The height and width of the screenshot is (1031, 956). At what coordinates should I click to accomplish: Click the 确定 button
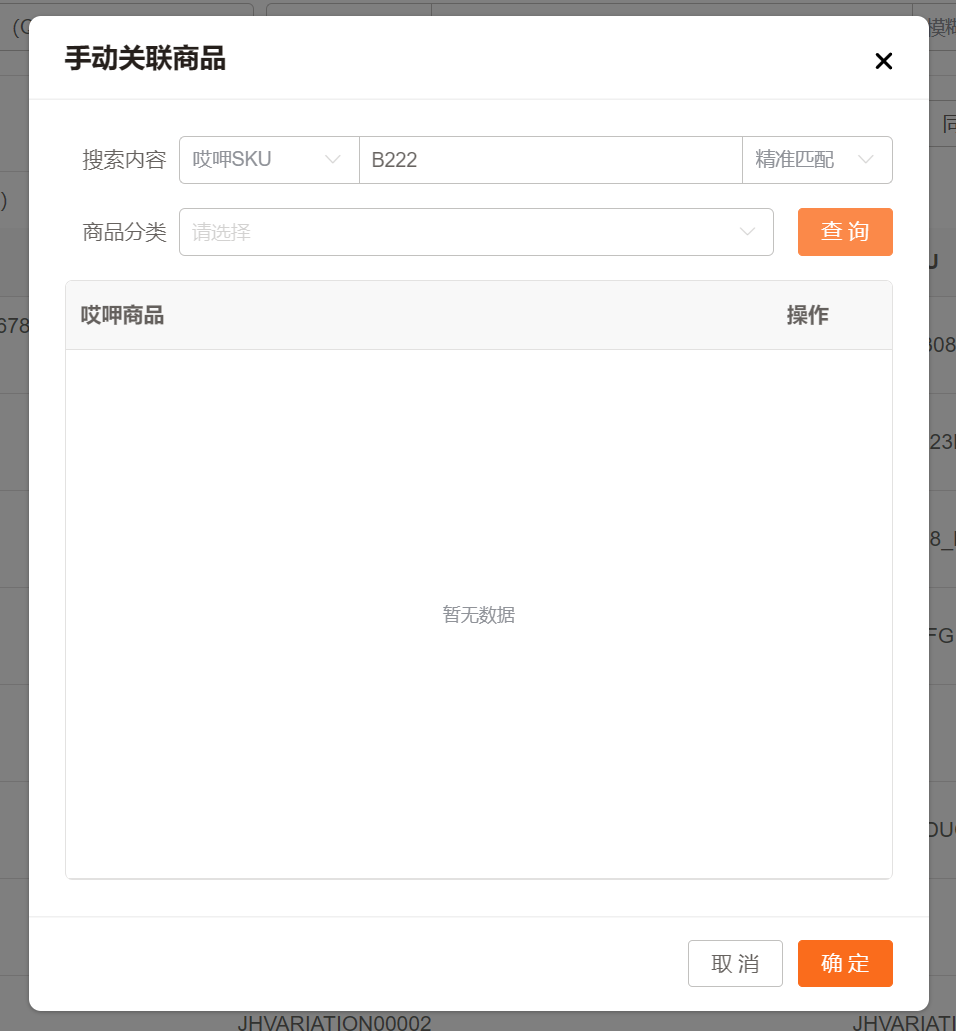coord(845,963)
